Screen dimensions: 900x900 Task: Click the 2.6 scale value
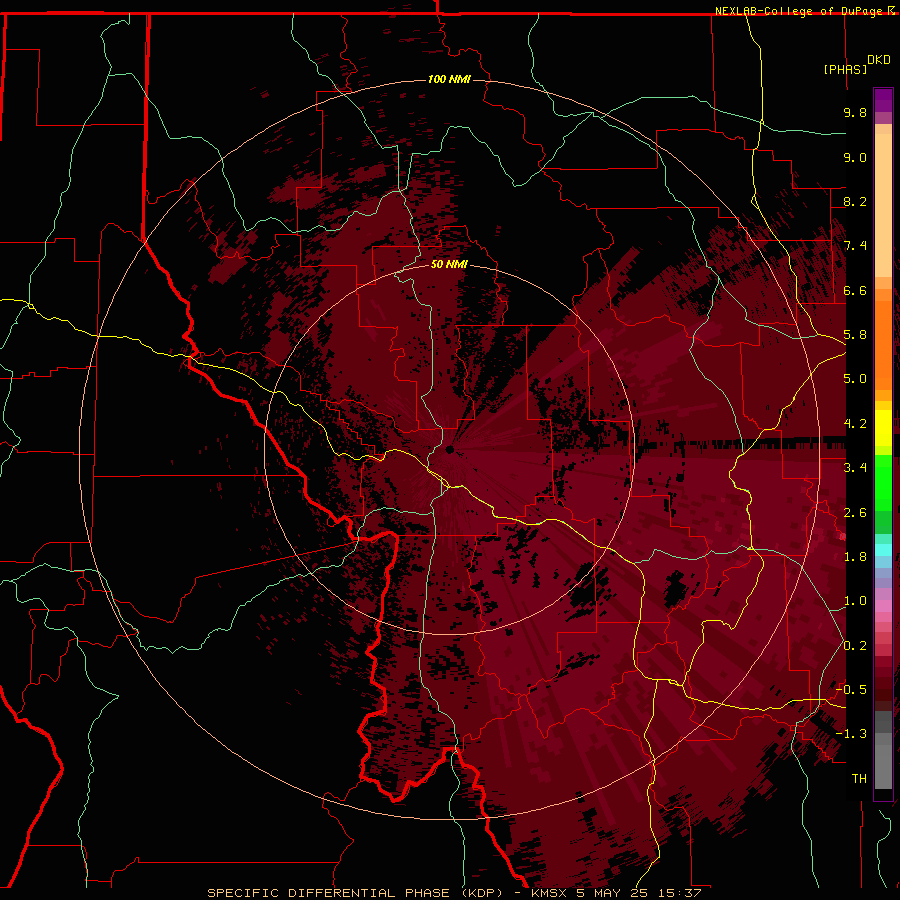point(855,513)
